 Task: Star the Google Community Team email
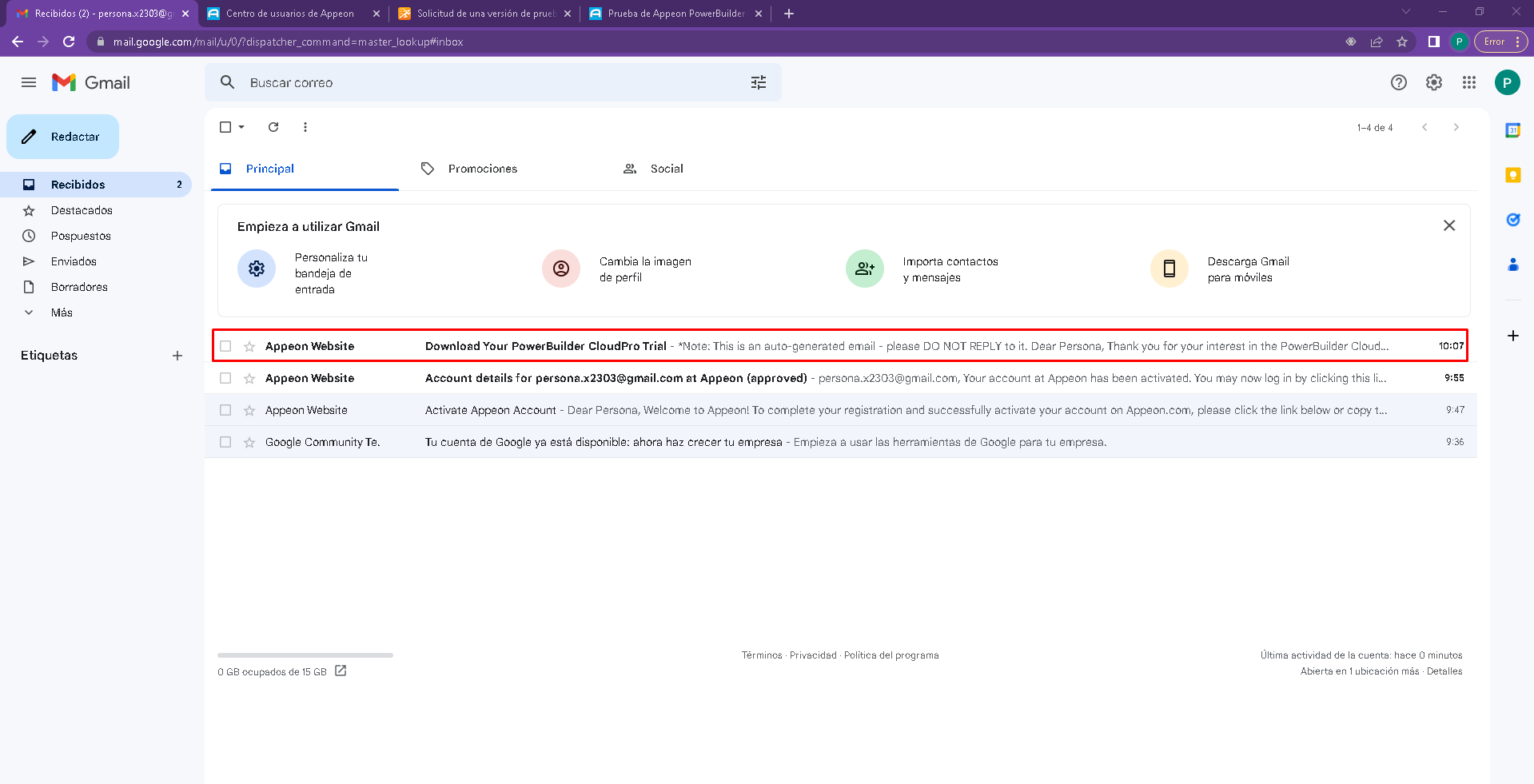249,442
